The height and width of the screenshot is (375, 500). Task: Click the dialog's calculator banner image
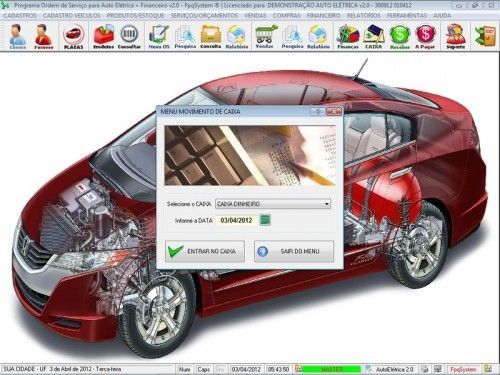(250, 156)
